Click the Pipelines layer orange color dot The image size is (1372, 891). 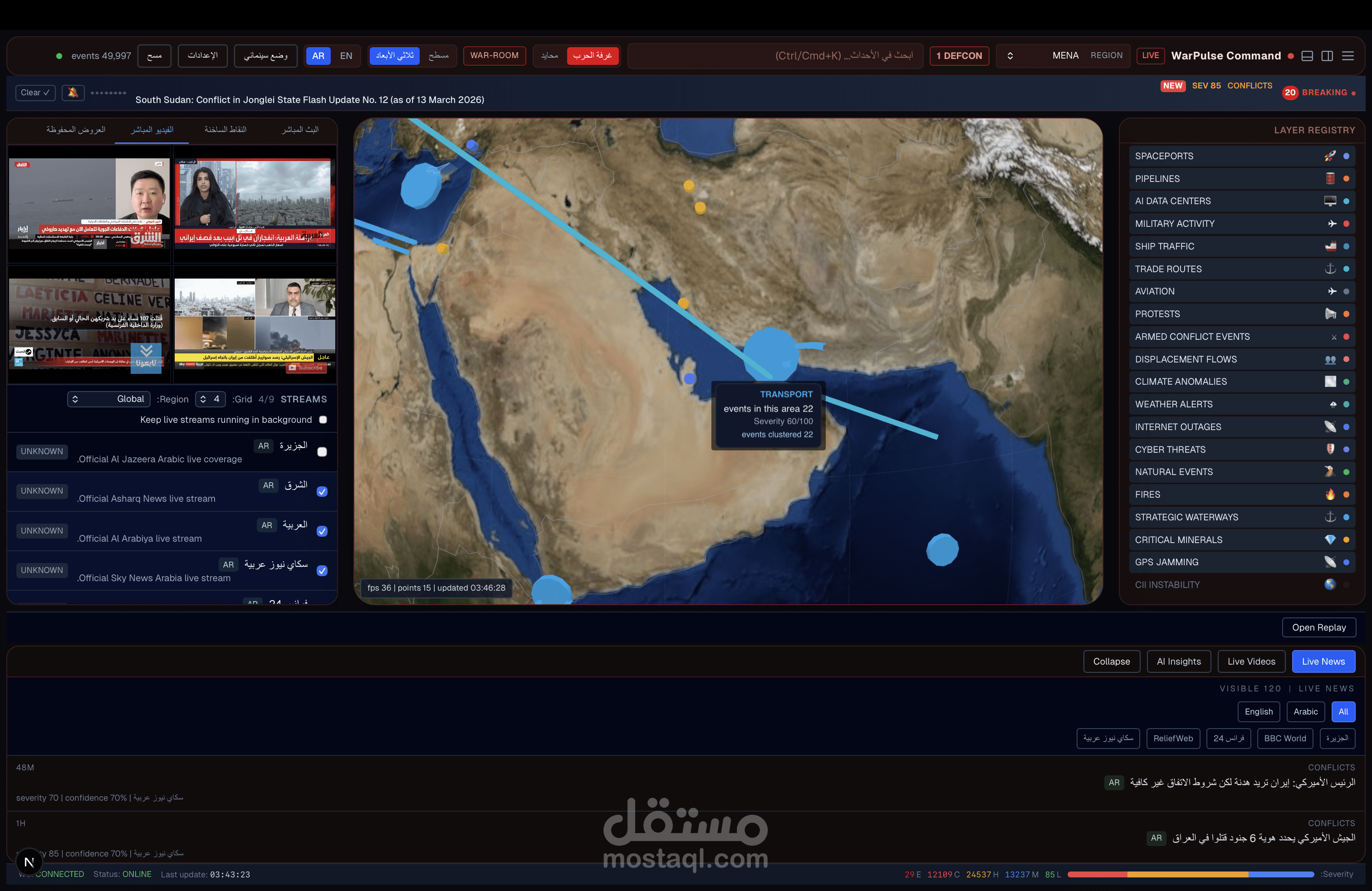(x=1346, y=179)
